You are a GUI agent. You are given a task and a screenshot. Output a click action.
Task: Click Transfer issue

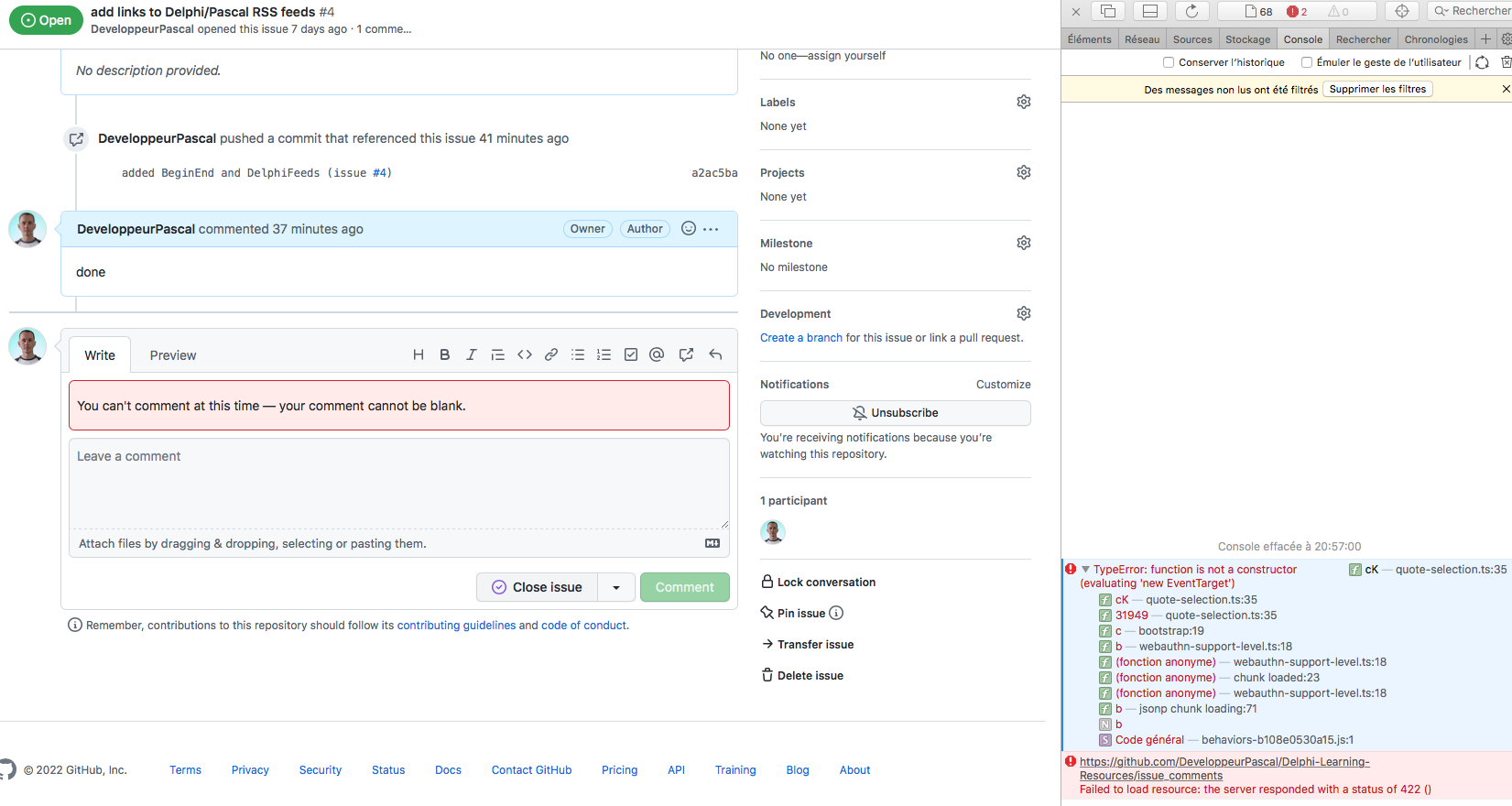point(807,645)
